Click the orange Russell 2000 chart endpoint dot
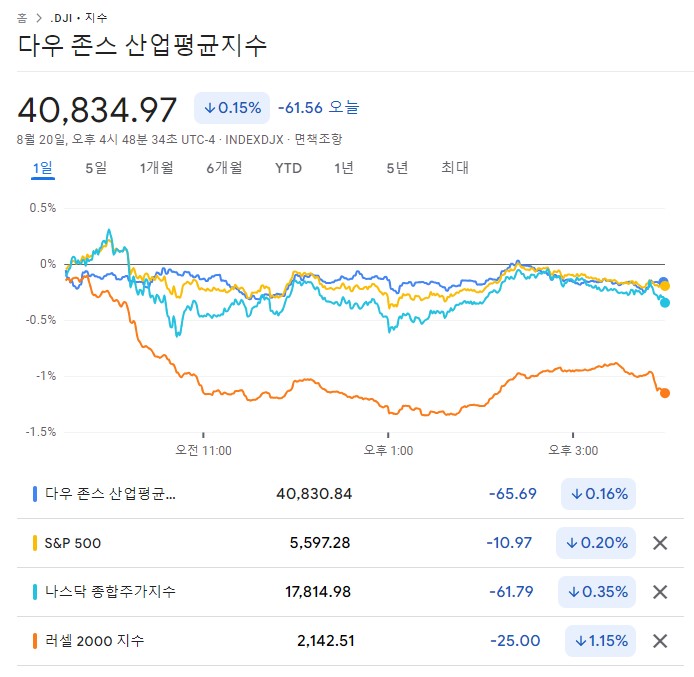Image resolution: width=694 pixels, height=677 pixels. (665, 392)
